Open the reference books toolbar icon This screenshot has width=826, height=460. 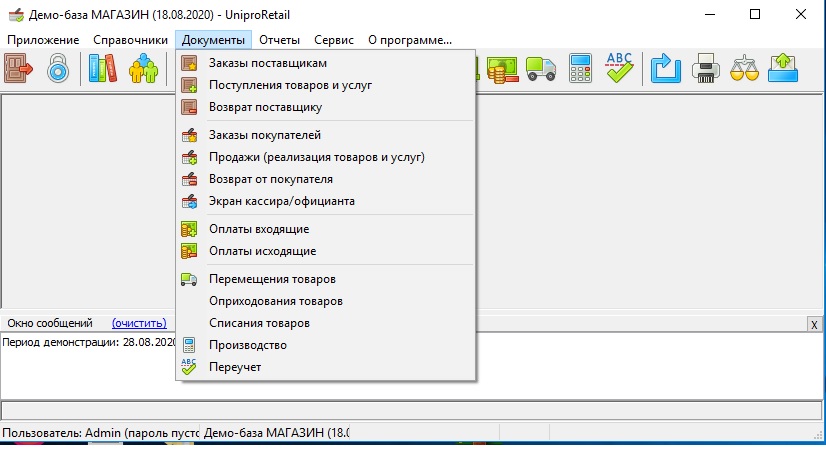coord(103,68)
